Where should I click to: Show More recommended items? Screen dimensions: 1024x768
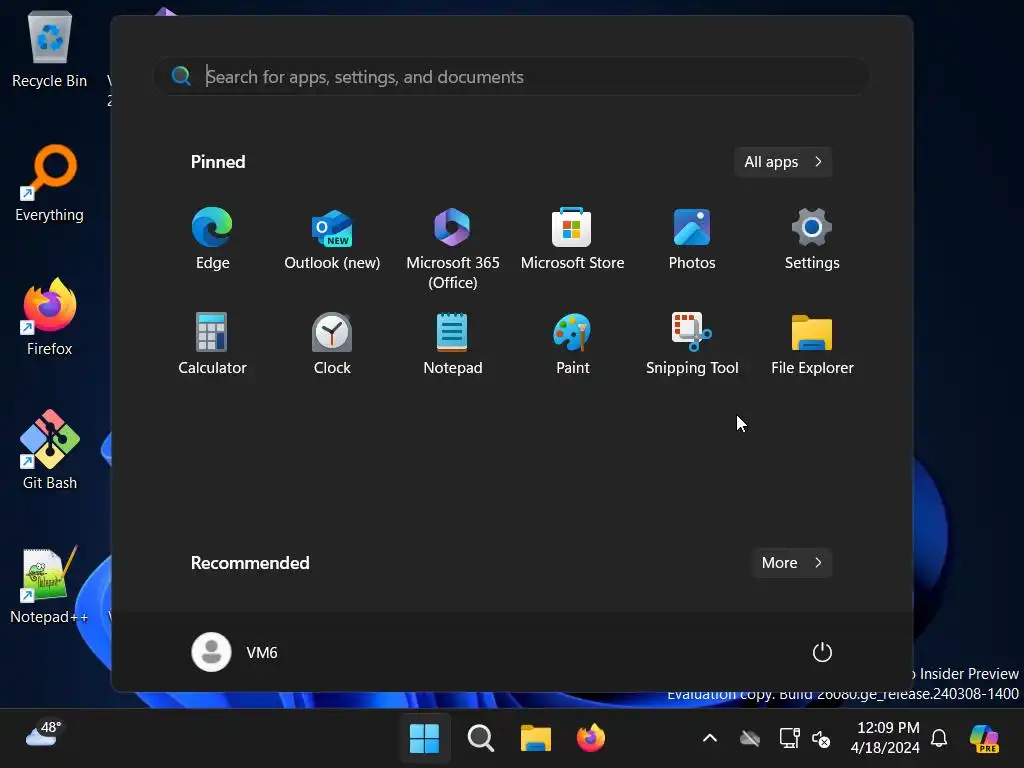[x=792, y=563]
